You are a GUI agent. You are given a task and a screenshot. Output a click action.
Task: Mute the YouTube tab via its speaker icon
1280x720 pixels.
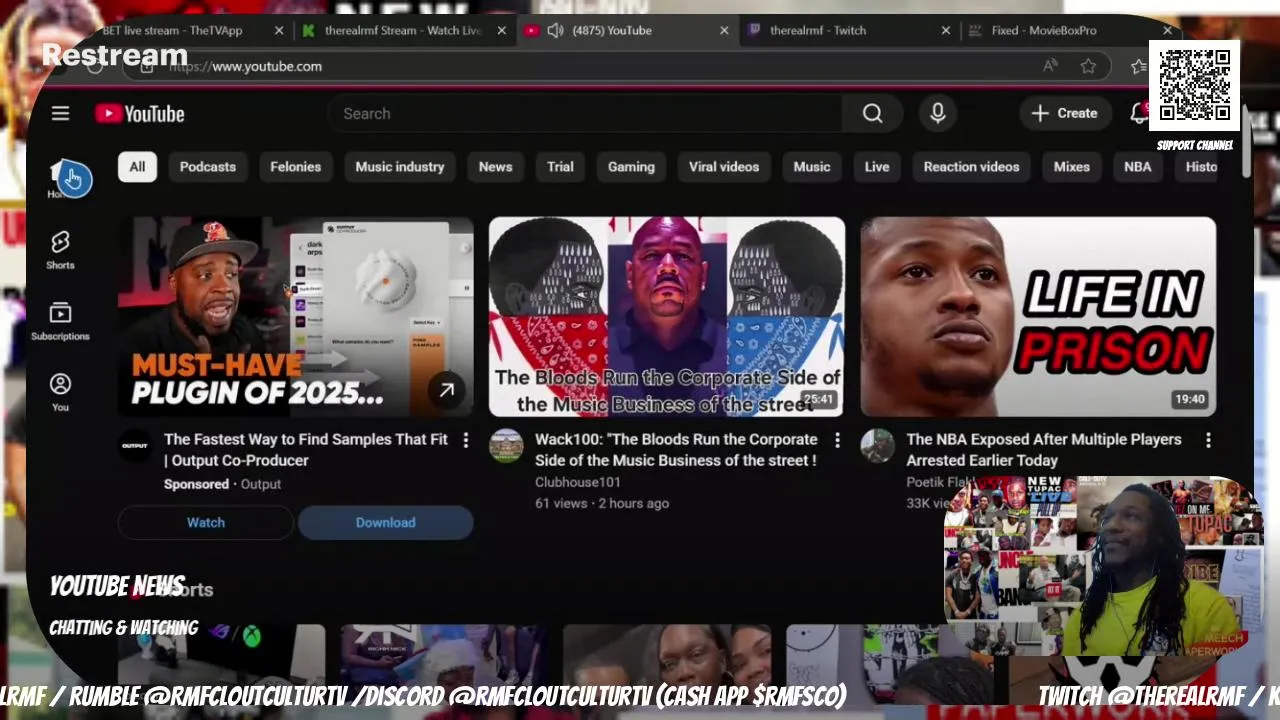(555, 30)
